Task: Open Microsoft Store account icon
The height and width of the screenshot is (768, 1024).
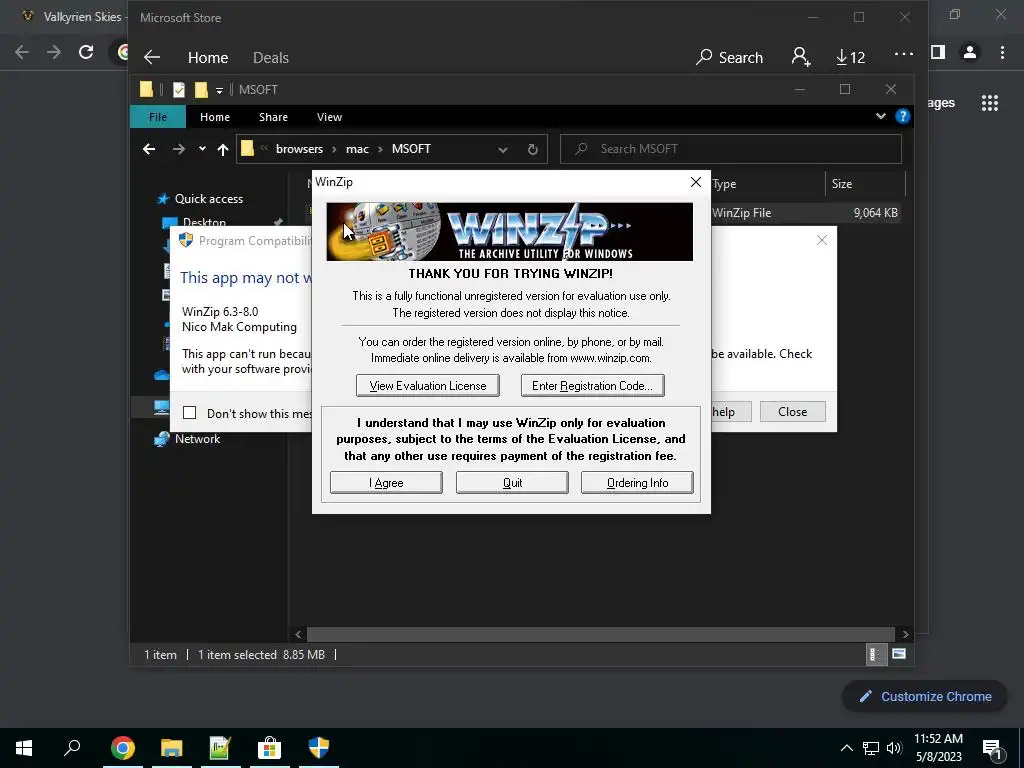Action: 801,57
